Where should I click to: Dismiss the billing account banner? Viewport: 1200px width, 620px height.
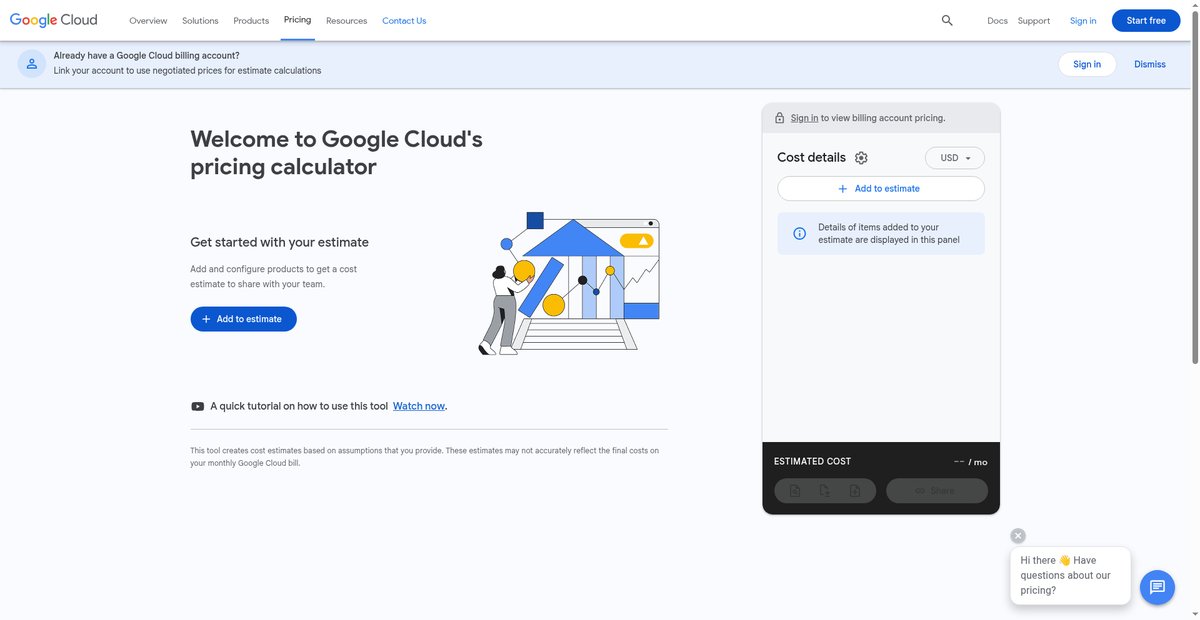(x=1150, y=64)
